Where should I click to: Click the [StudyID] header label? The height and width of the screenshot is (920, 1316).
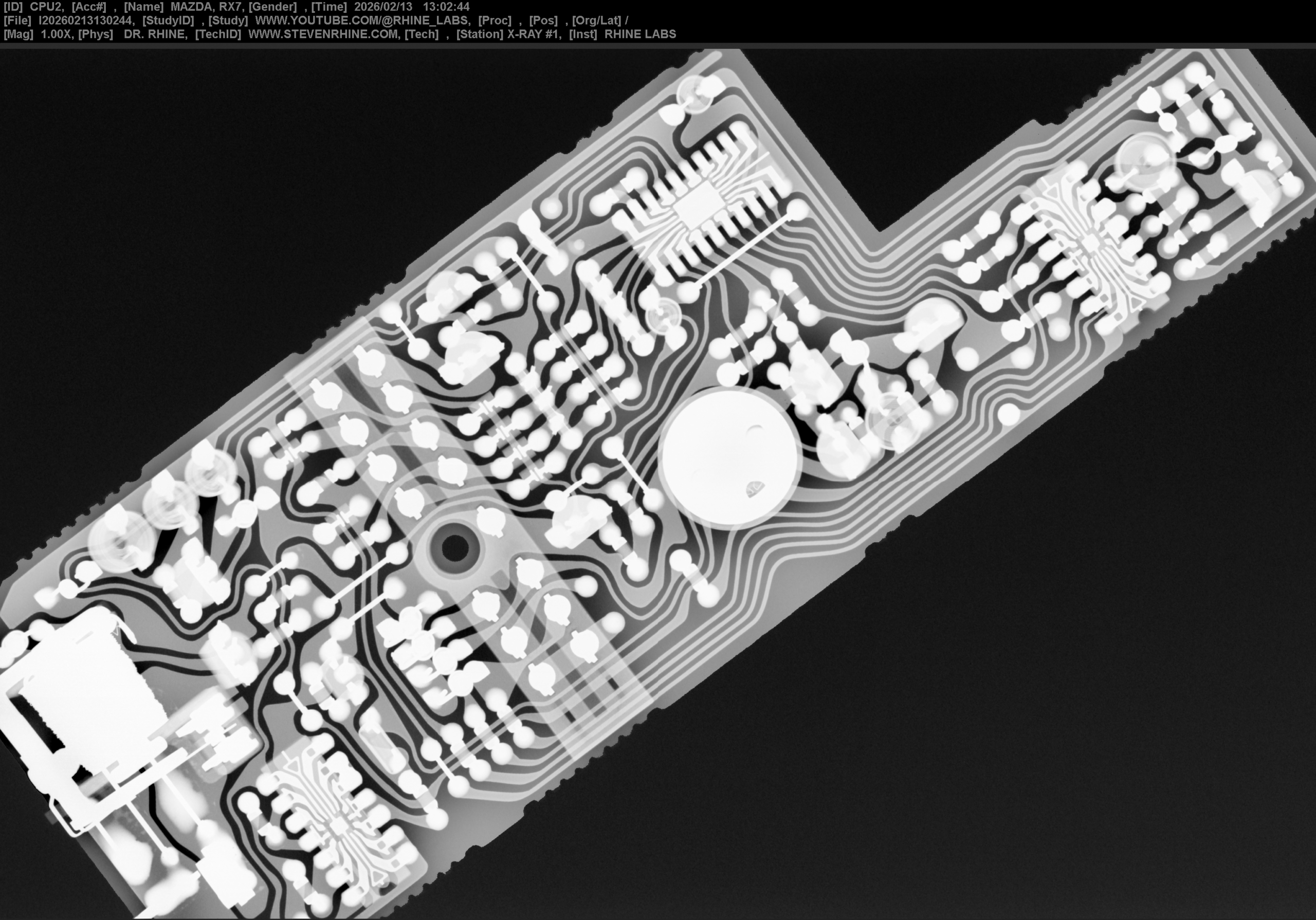point(168,21)
